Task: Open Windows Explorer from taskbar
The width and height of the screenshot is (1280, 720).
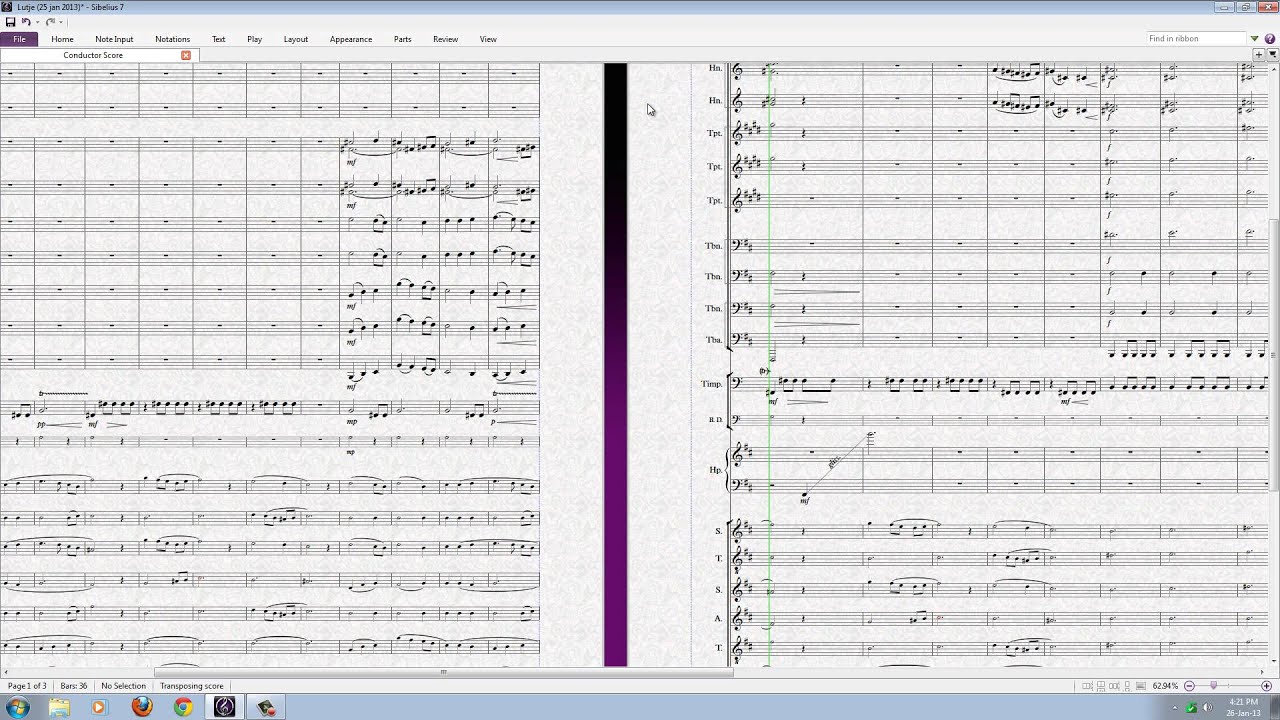Action: pyautogui.click(x=59, y=707)
